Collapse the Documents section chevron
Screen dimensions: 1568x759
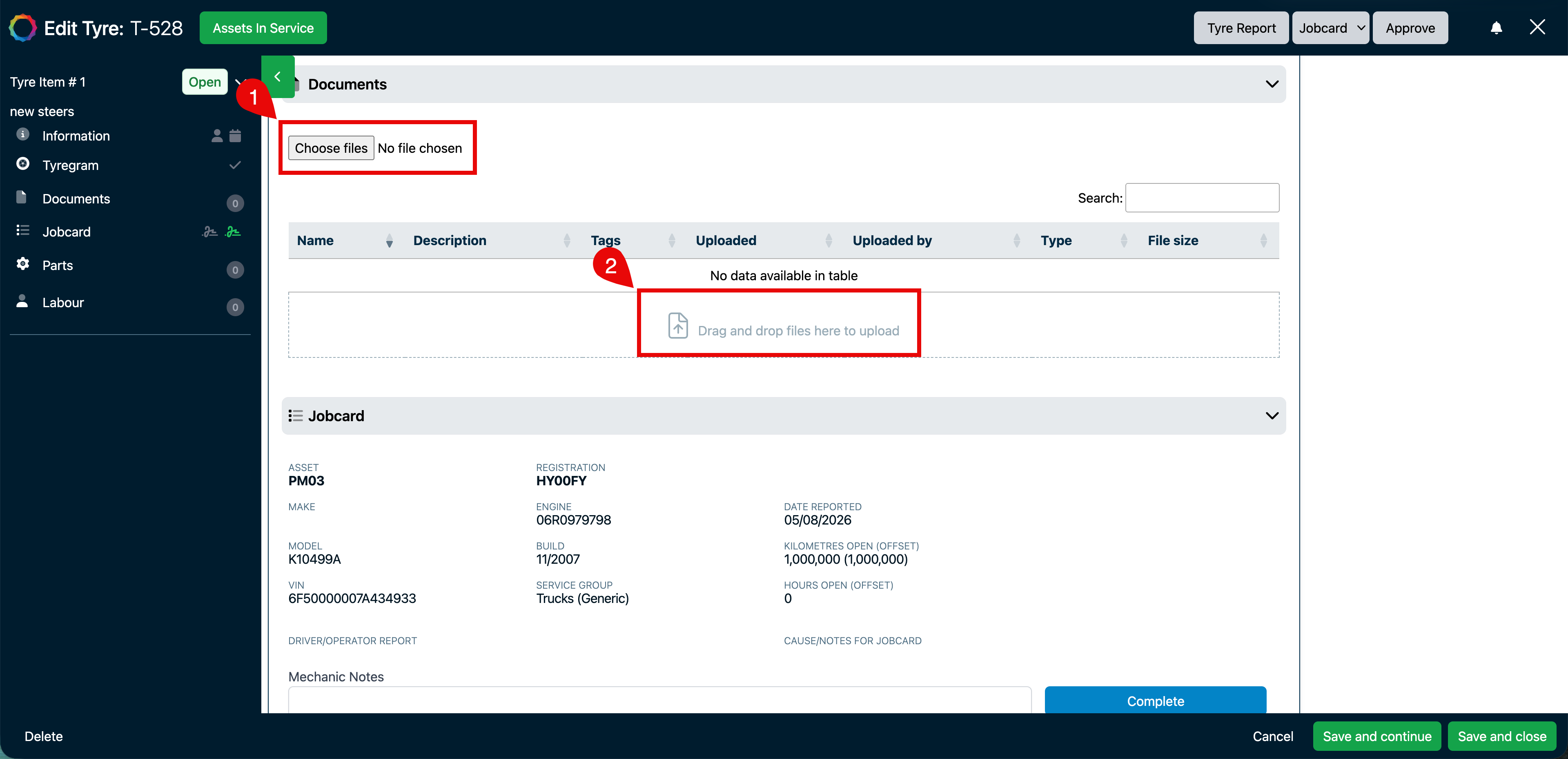tap(1272, 84)
